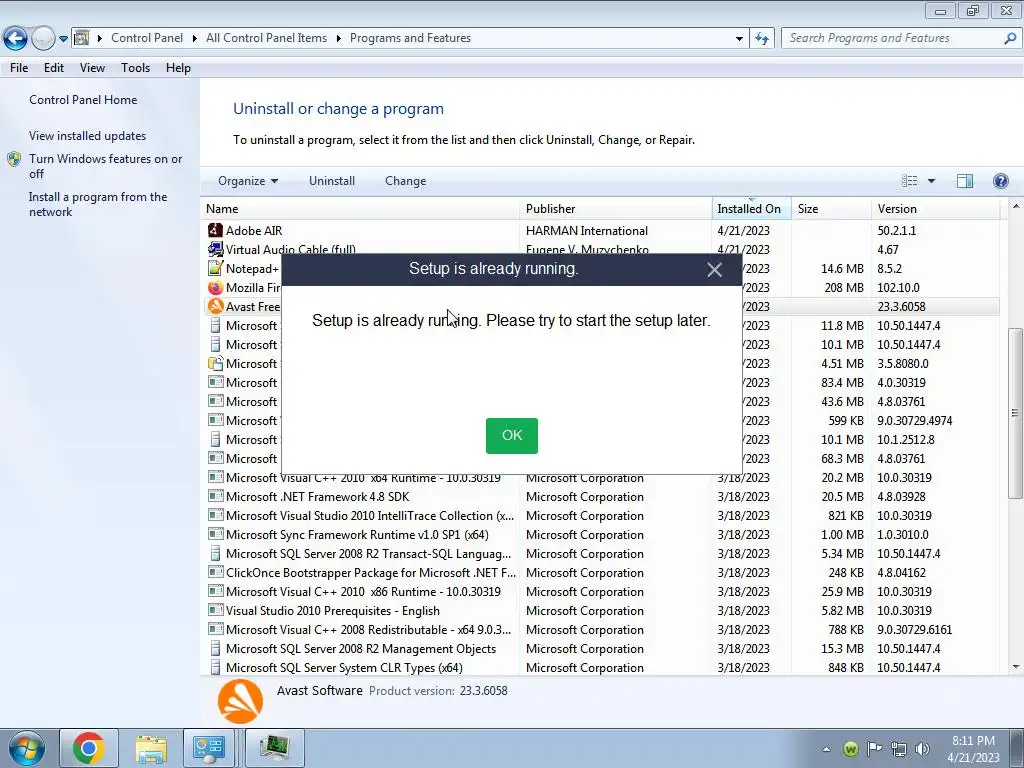The height and width of the screenshot is (768, 1024).
Task: Sort by the Publisher column header
Action: 616,209
